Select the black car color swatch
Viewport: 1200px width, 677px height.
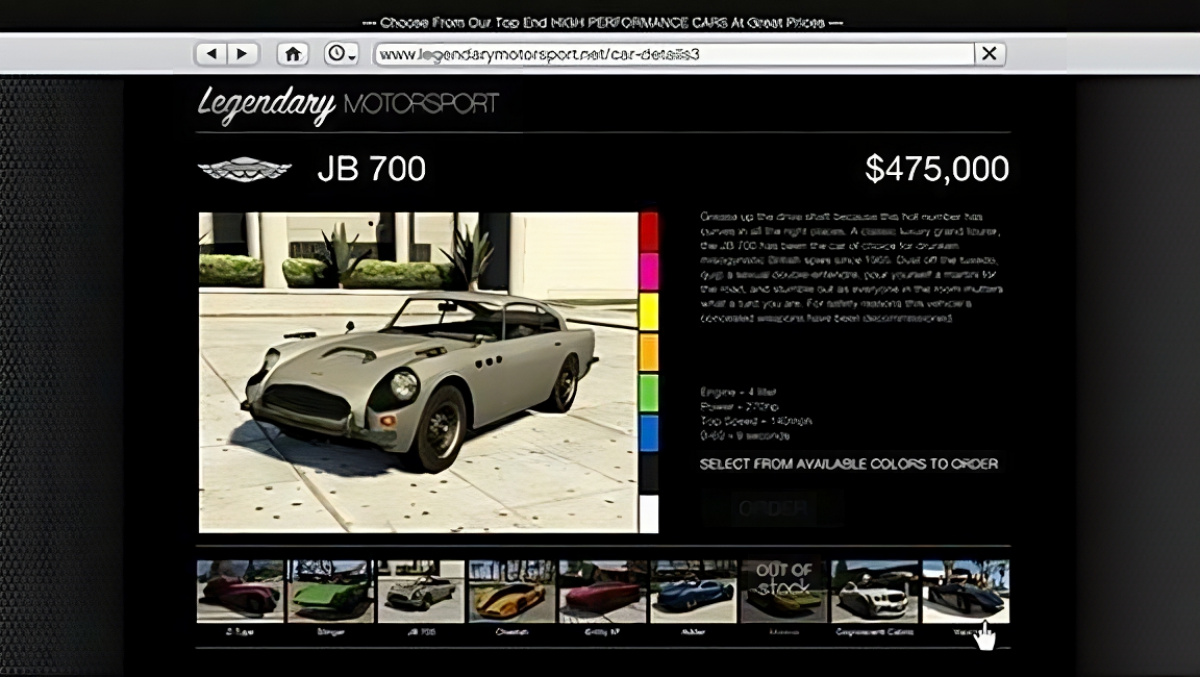[x=649, y=474]
